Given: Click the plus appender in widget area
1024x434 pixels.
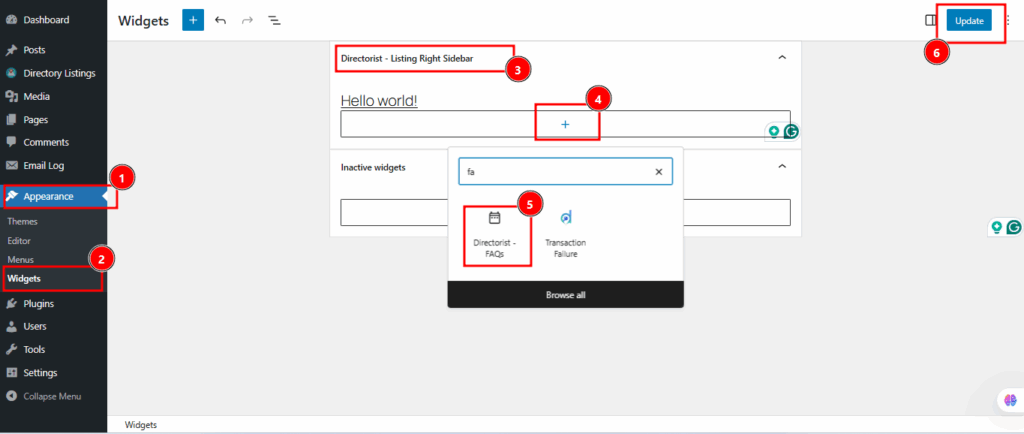Looking at the screenshot, I should [565, 124].
